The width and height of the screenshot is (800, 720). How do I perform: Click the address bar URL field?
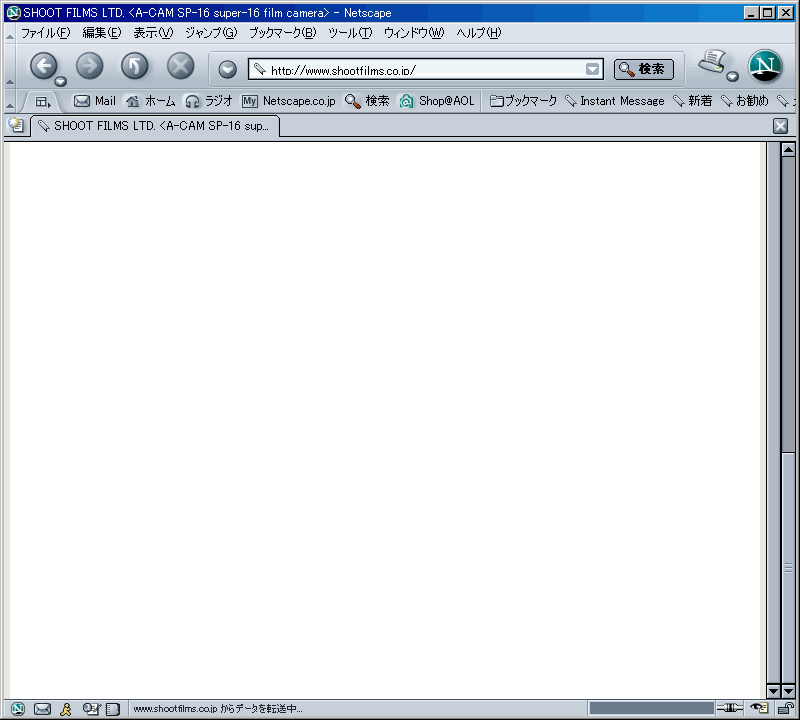(425, 69)
